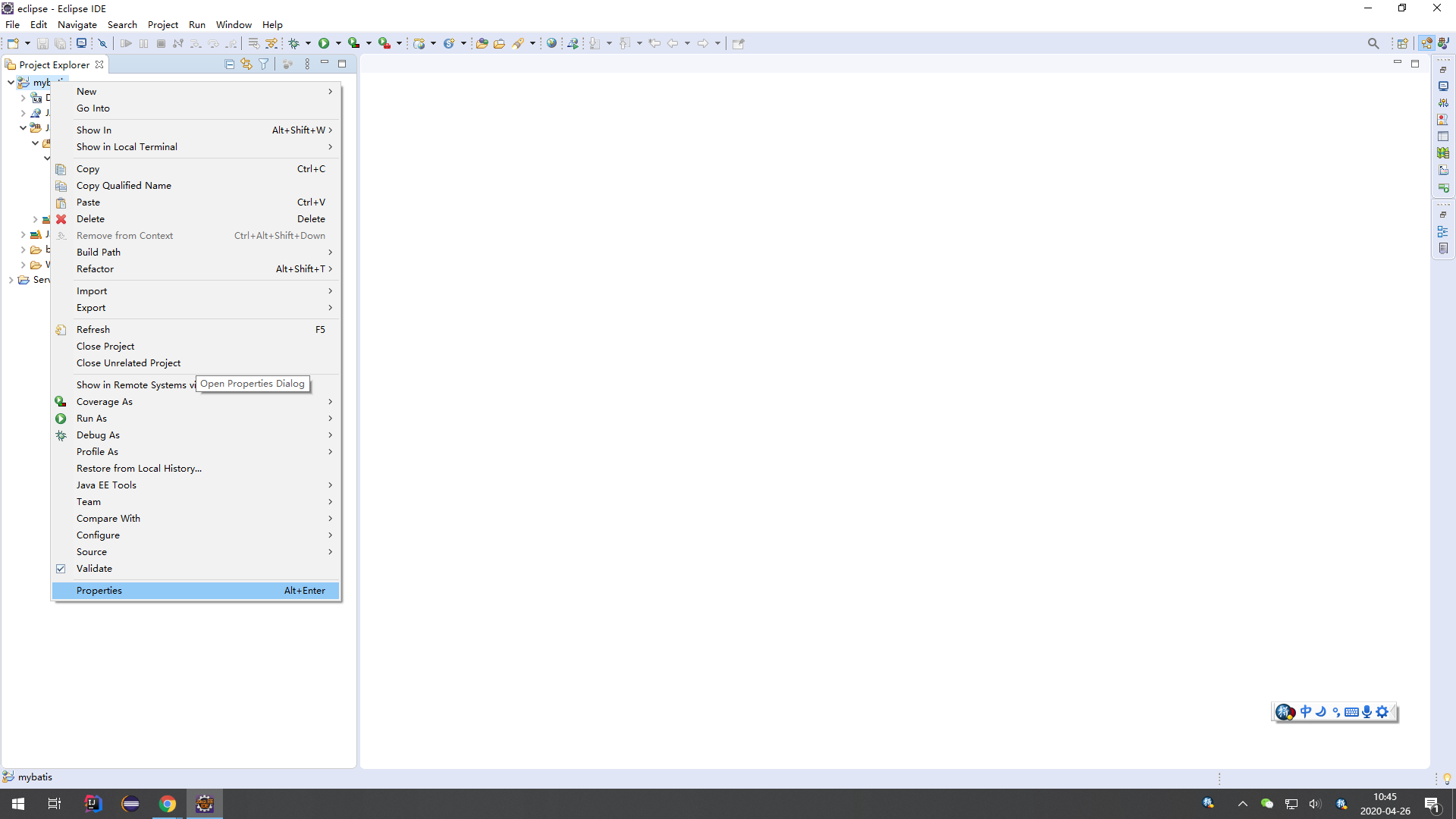This screenshot has width=1456, height=819.
Task: Click the Save All toolbar icon
Action: coord(60,43)
